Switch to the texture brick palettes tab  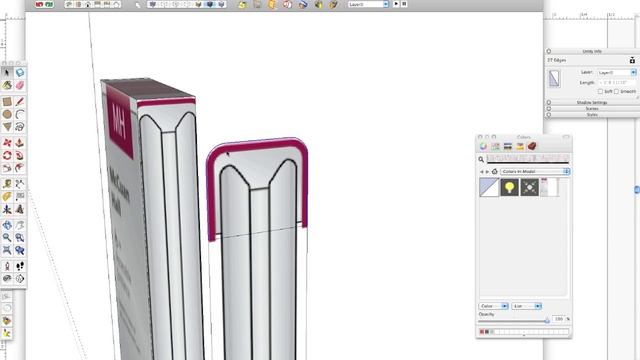(532, 147)
